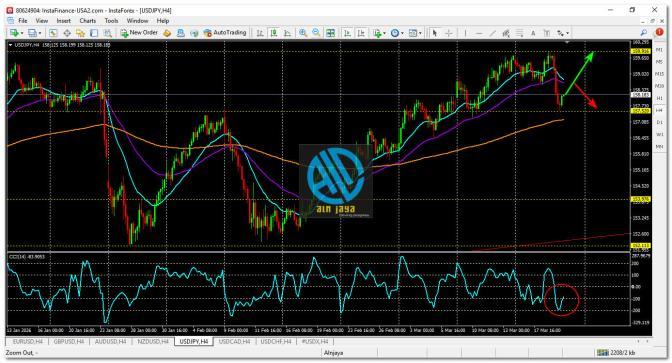Click the New Order button
672x363 pixels.
(x=139, y=33)
